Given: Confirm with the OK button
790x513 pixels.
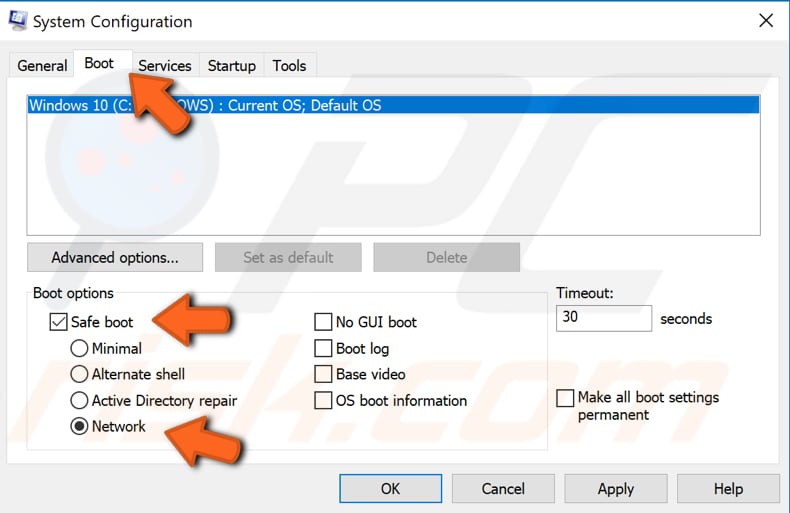Looking at the screenshot, I should coord(390,488).
